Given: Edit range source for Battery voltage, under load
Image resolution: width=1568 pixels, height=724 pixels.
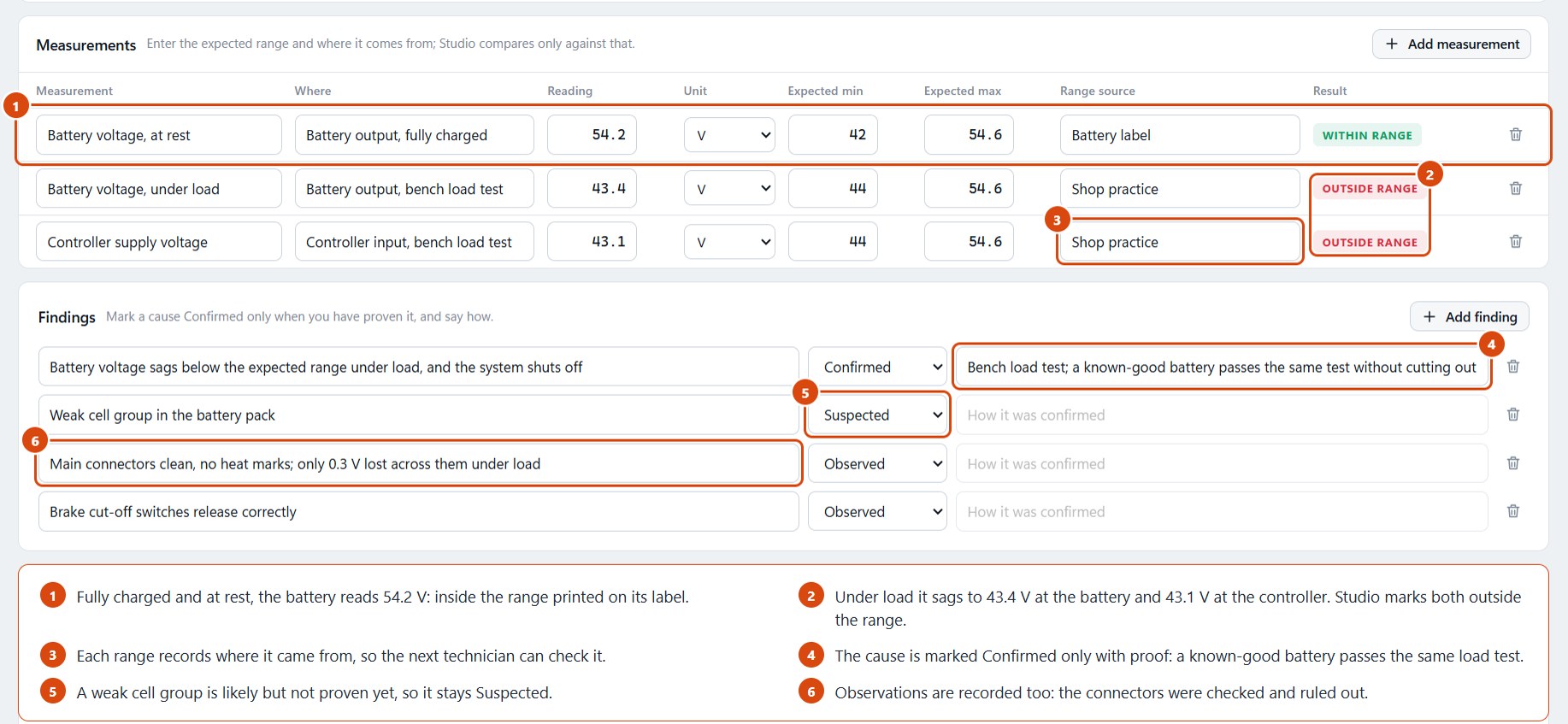Looking at the screenshot, I should coord(1180,188).
